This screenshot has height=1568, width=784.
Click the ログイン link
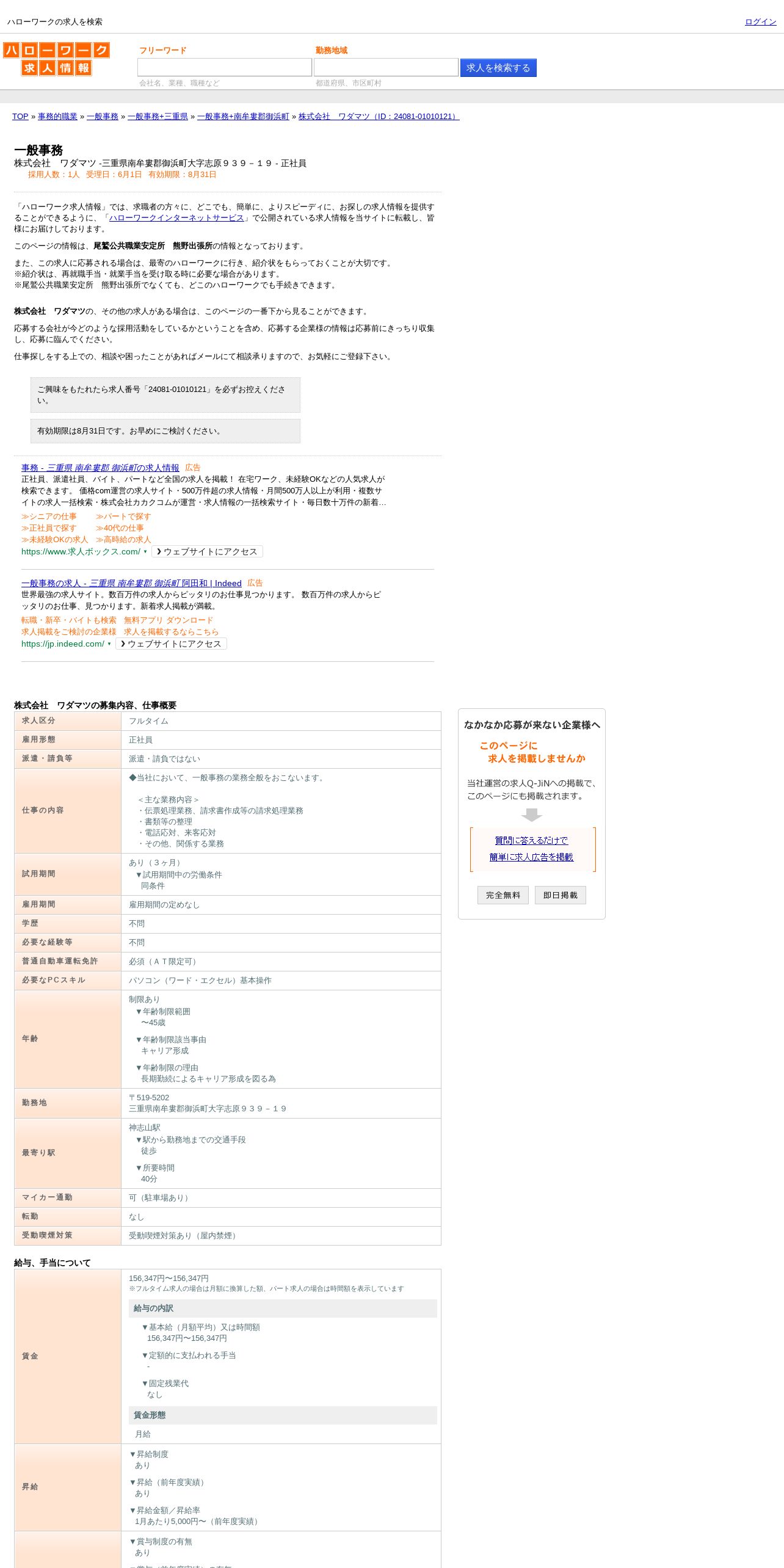(760, 22)
